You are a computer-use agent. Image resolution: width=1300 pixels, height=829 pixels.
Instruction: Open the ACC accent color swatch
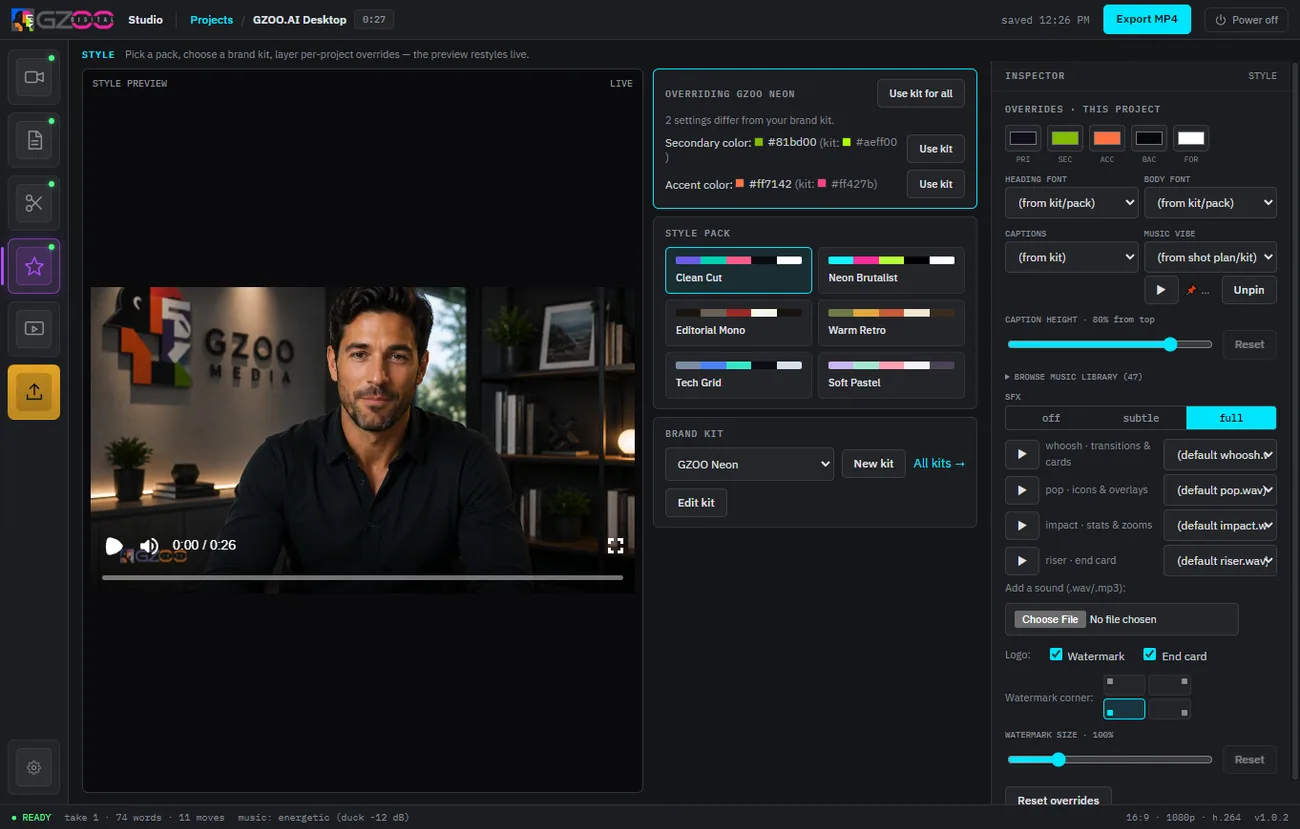click(1107, 138)
